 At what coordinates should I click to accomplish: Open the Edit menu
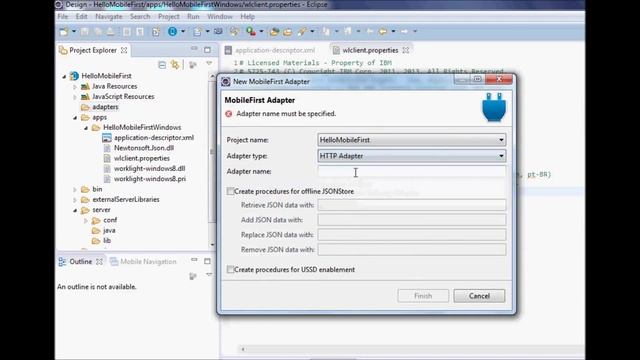point(81,17)
